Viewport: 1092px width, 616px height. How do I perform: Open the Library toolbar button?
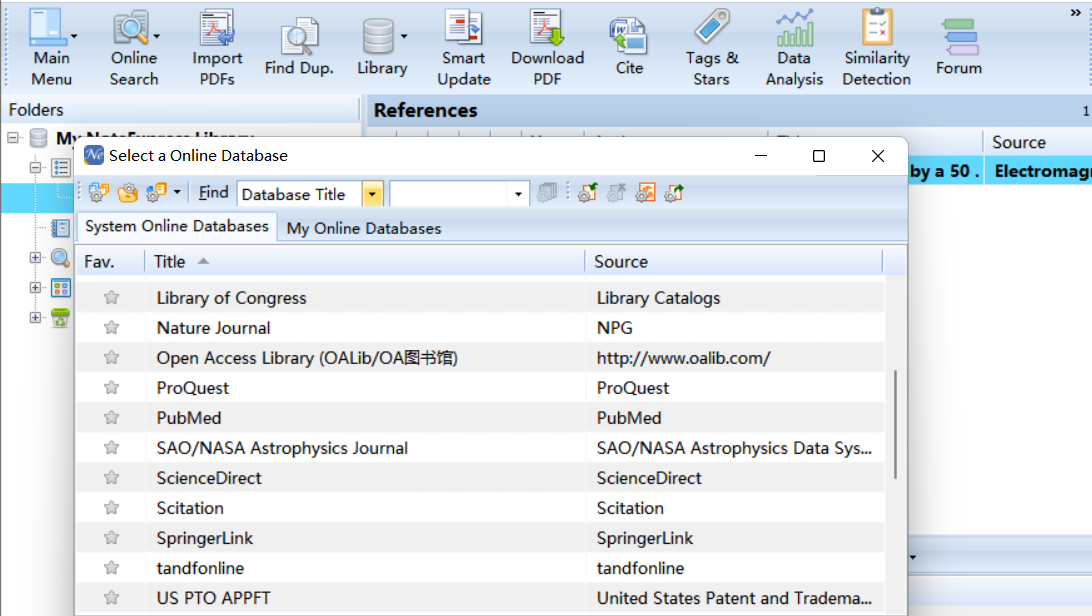[382, 47]
